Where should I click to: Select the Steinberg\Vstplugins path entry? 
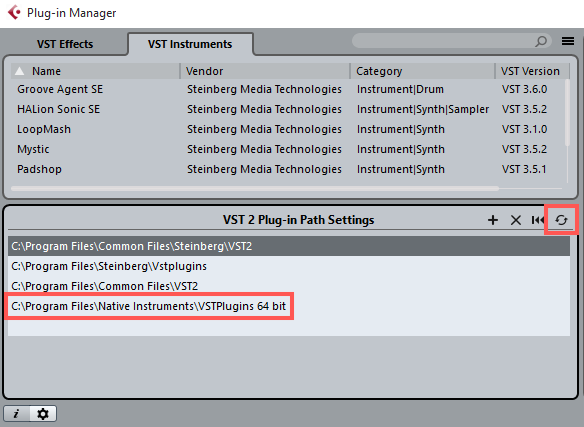click(289, 266)
